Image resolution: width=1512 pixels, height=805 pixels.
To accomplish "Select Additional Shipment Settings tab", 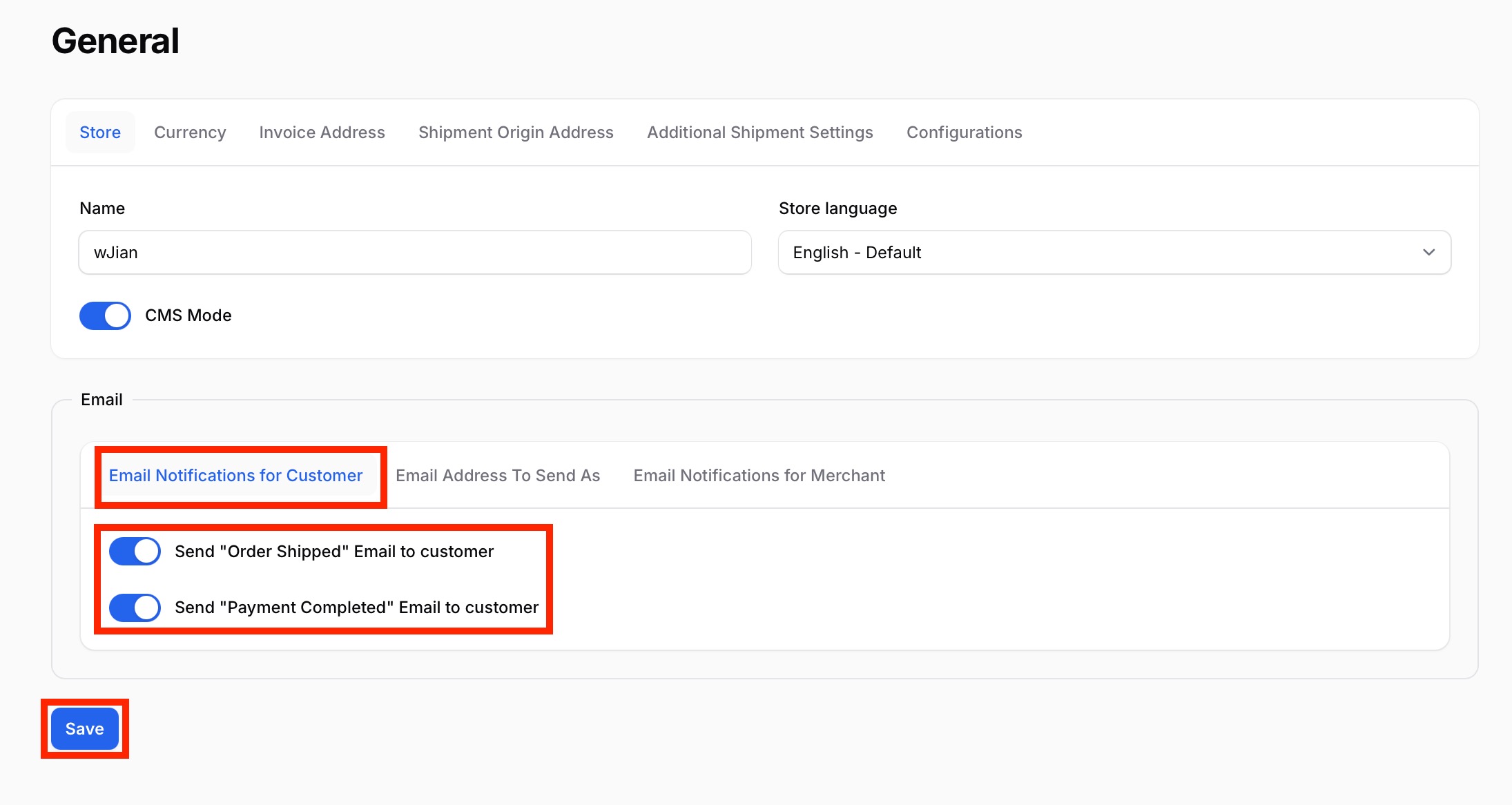I will 759,133.
